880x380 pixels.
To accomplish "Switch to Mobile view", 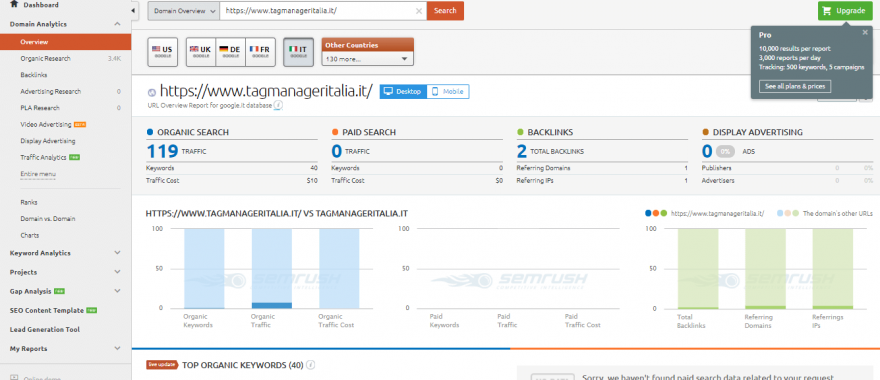I will point(448,91).
